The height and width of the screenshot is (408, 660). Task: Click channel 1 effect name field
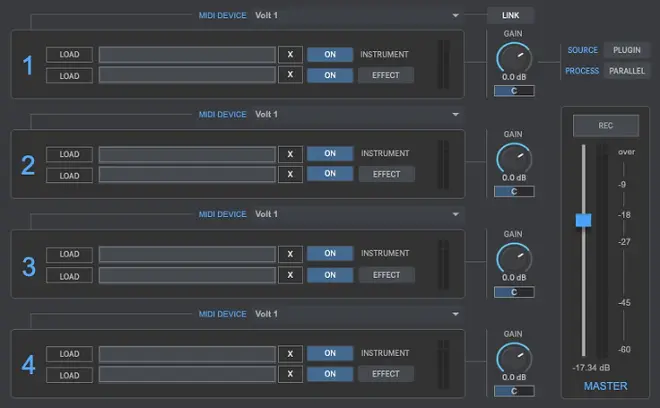point(187,75)
